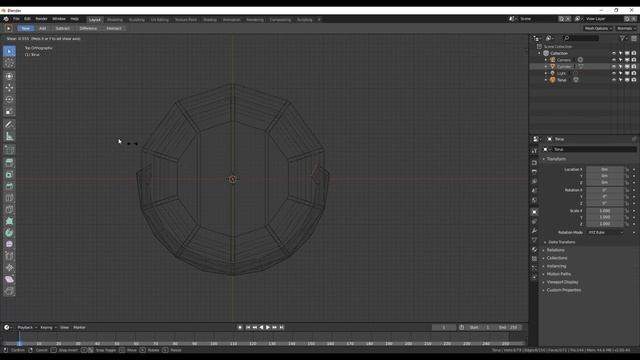
Task: Click the timeline play forward button
Action: [x=268, y=327]
